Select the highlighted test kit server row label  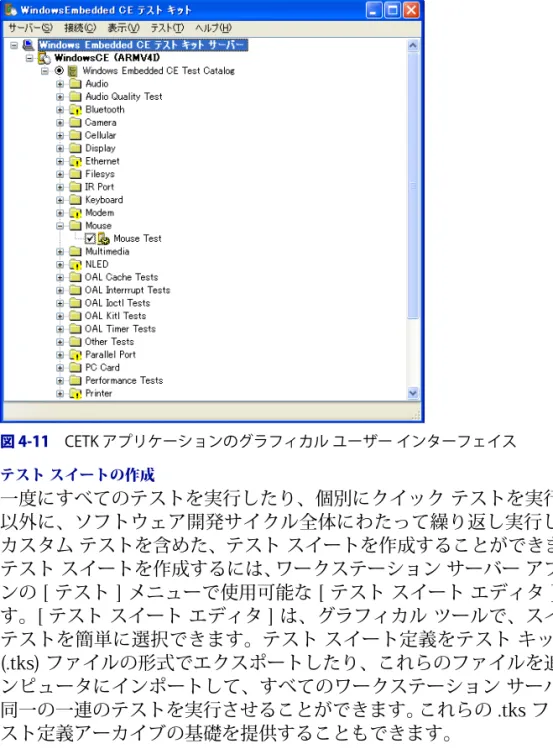(143, 45)
